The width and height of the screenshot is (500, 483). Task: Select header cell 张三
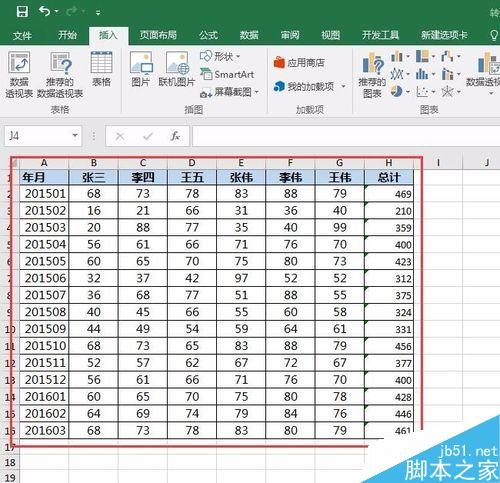tap(93, 177)
